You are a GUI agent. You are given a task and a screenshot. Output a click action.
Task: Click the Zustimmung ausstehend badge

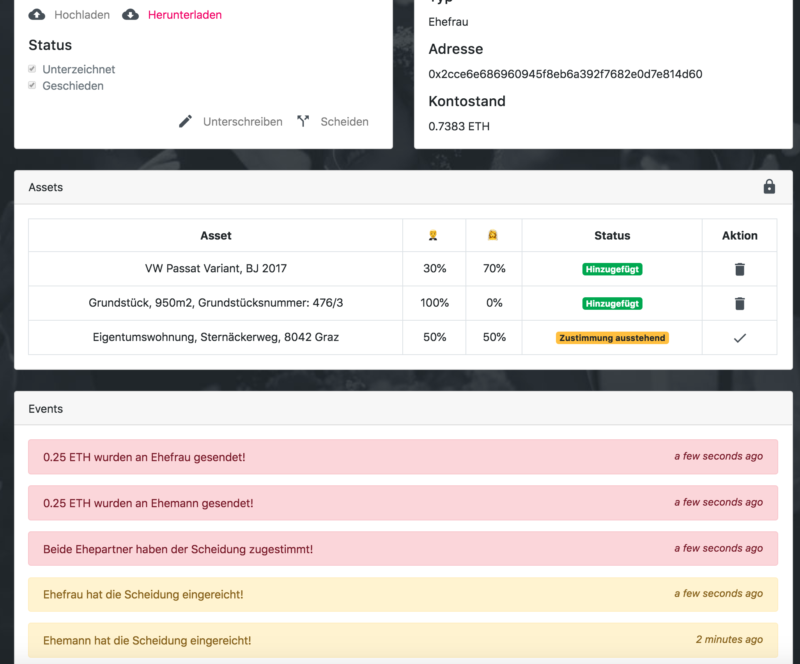612,338
